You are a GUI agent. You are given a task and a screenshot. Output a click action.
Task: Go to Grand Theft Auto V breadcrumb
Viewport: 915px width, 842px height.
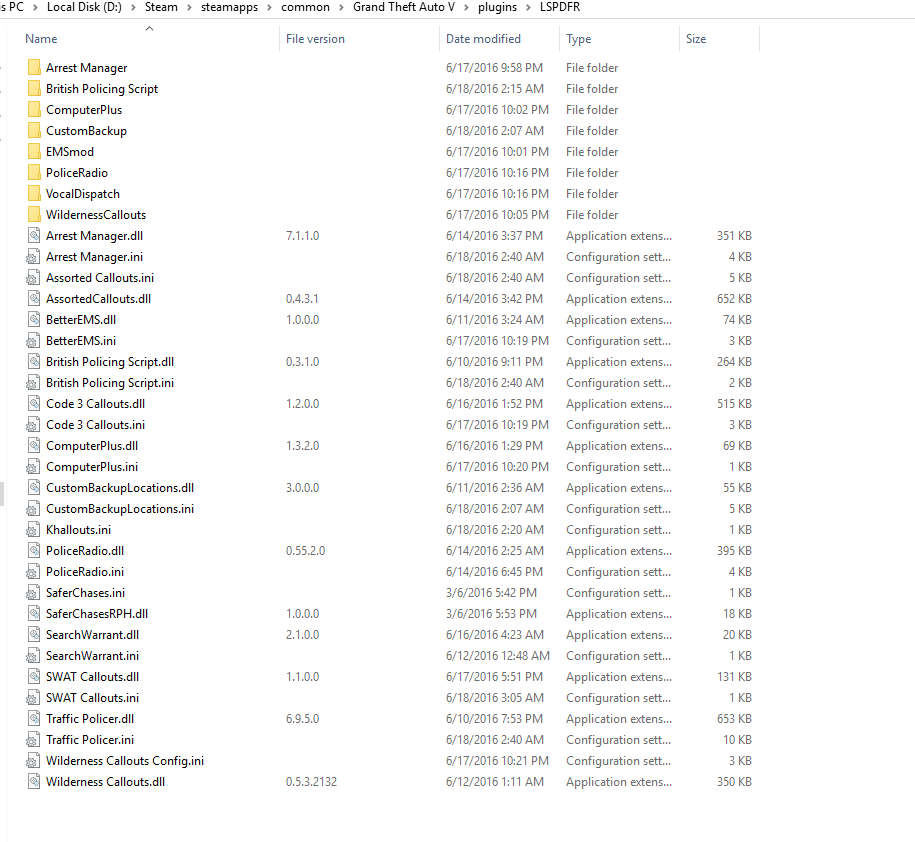coord(404,7)
